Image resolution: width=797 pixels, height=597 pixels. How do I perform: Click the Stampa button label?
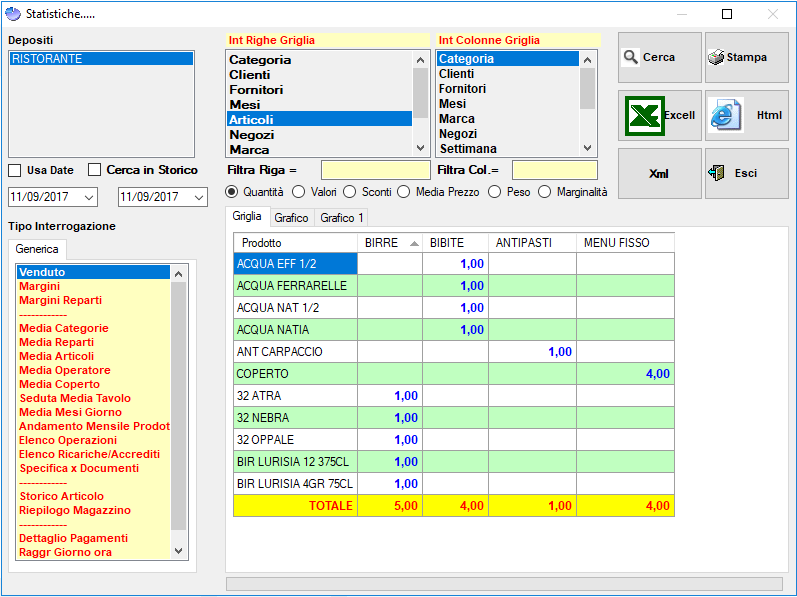tap(747, 57)
